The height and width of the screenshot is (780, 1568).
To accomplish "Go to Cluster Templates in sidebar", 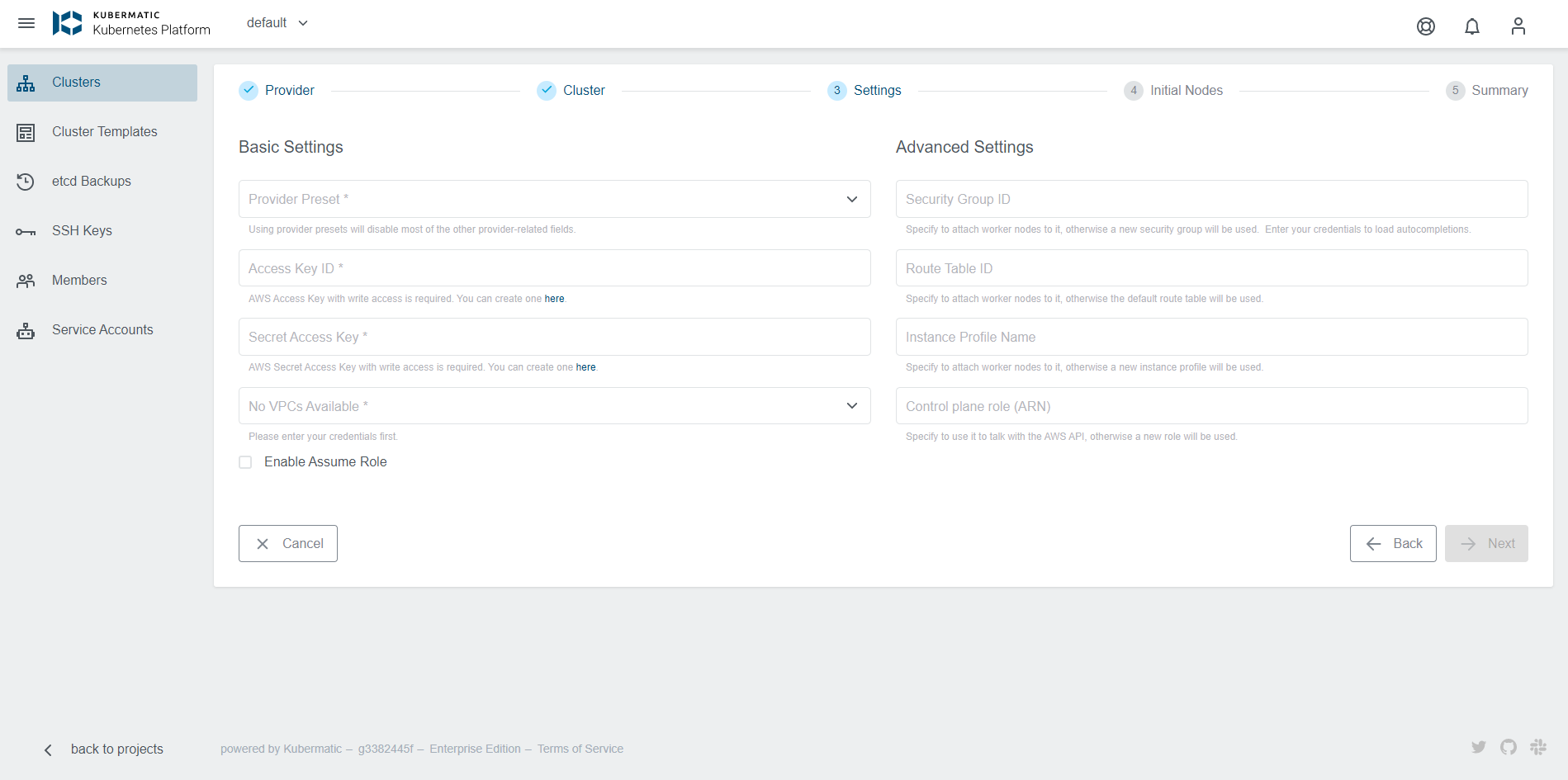I will coord(104,132).
